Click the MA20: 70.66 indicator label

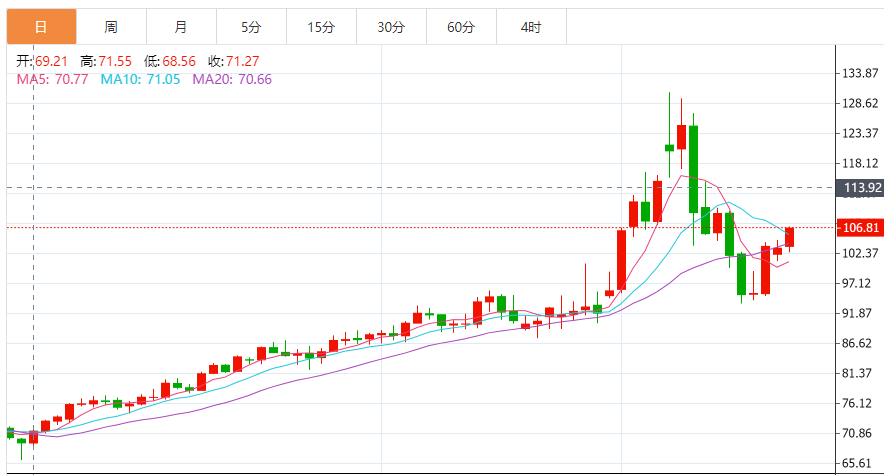232,79
